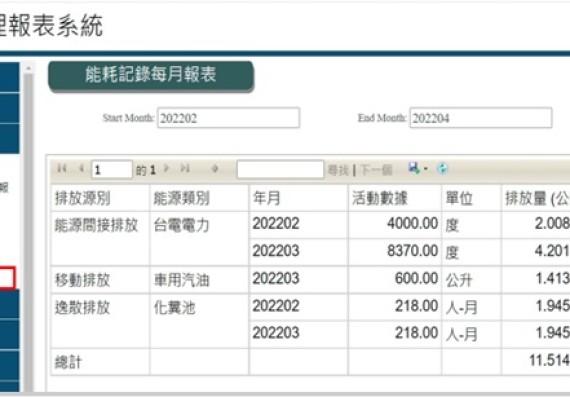This screenshot has height=397, width=570.
Task: Select the 活動數據 column header
Action: pos(395,198)
